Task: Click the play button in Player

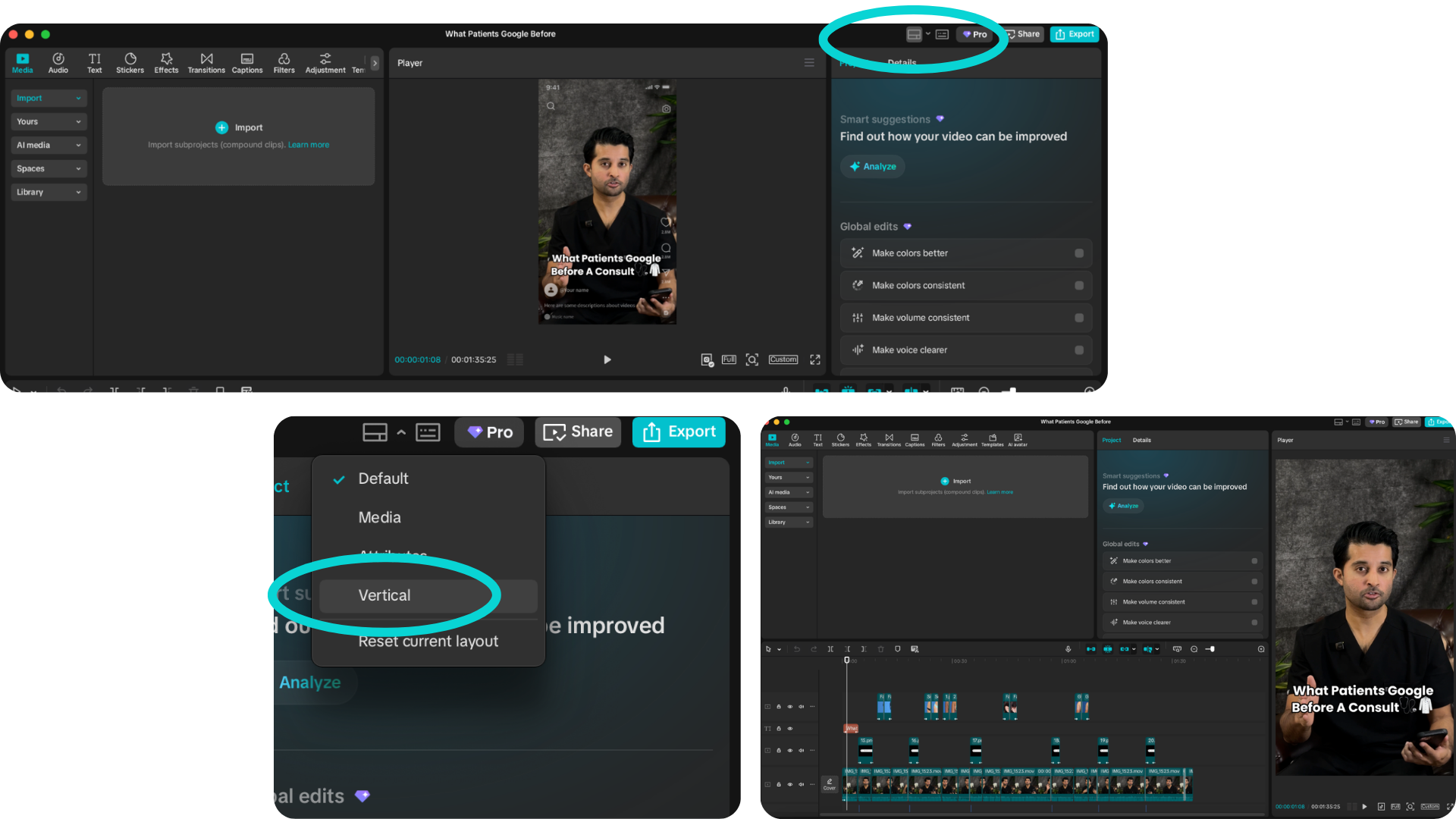Action: click(607, 359)
